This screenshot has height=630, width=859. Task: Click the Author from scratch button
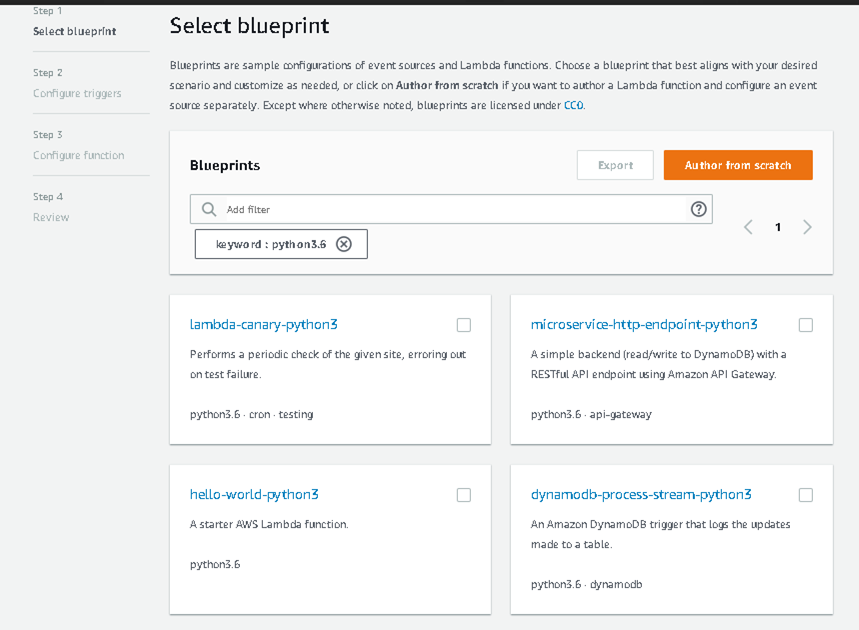738,165
